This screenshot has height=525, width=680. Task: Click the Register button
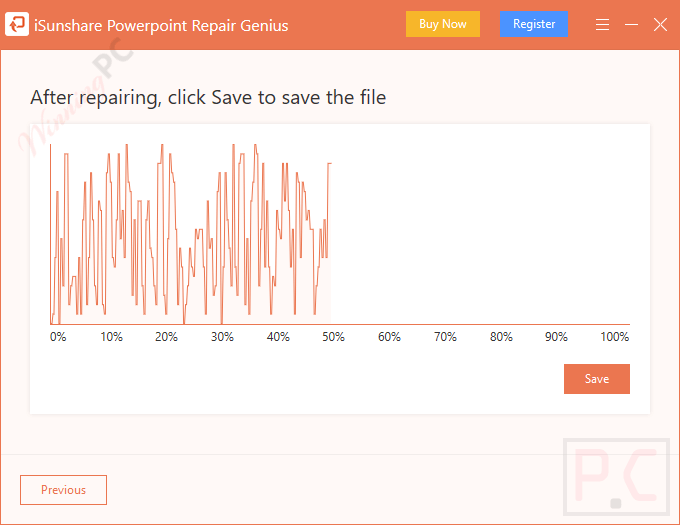[534, 24]
